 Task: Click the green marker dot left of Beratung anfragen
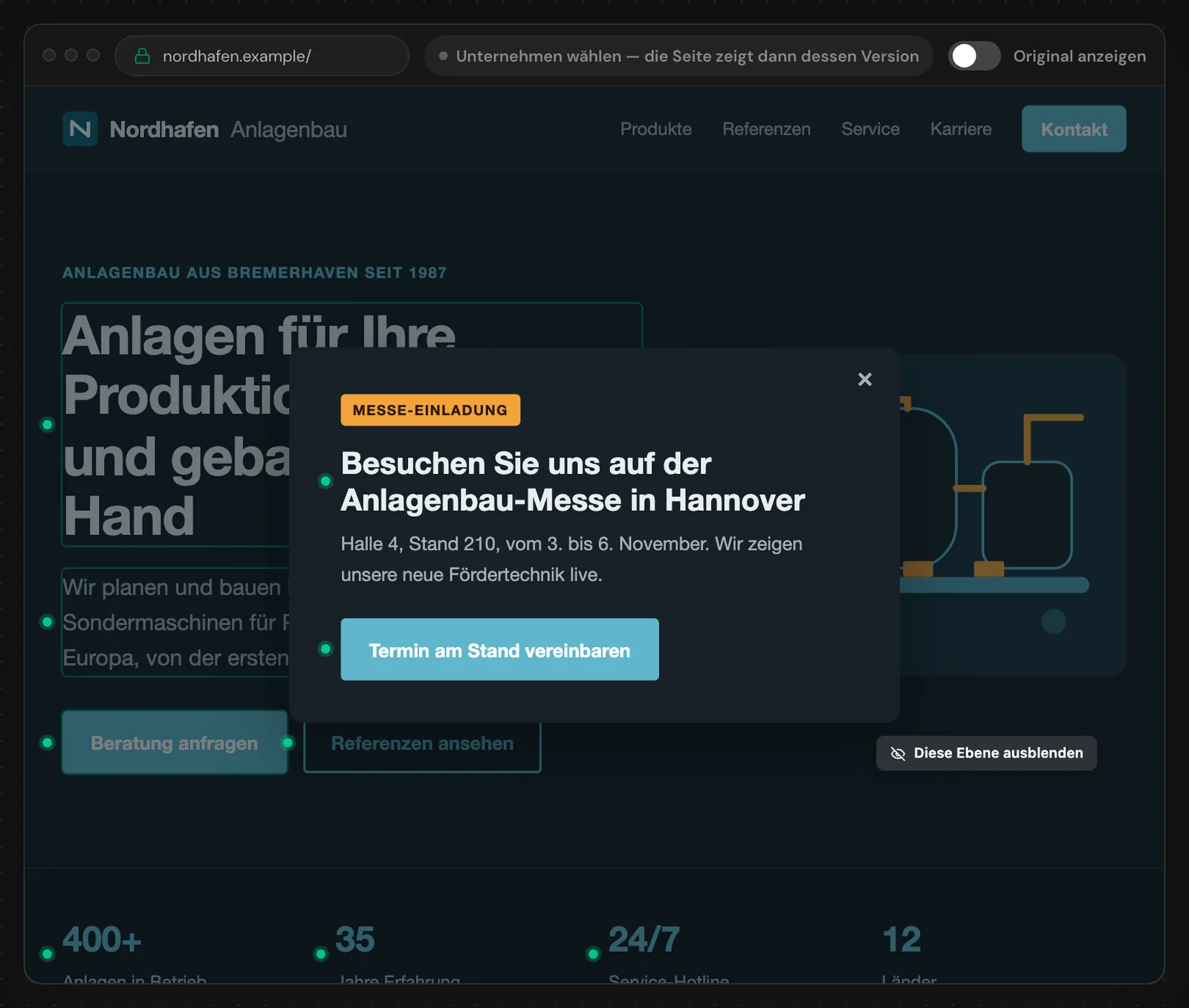pos(48,743)
